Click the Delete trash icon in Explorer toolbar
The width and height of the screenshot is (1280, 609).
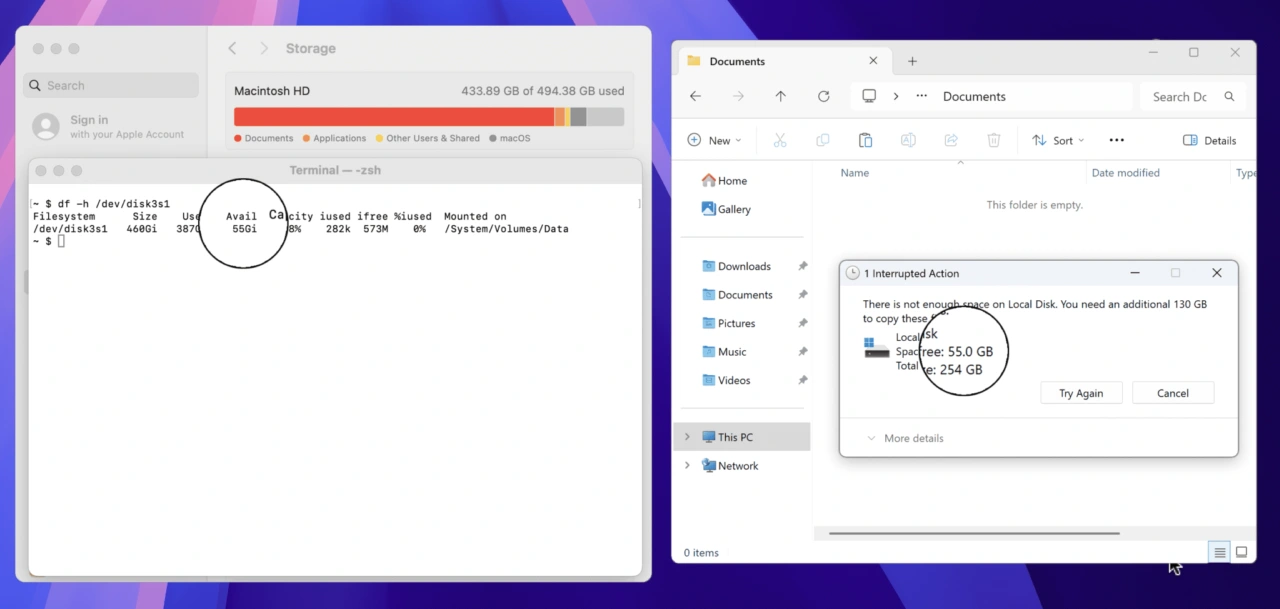point(994,141)
